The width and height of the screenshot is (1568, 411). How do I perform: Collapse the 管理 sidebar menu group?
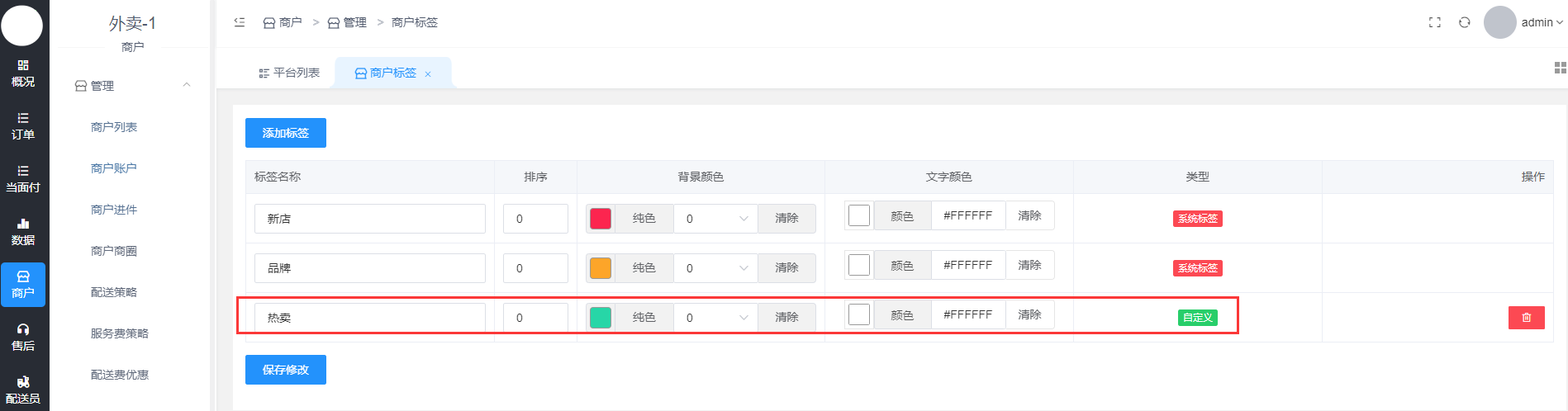click(x=187, y=85)
